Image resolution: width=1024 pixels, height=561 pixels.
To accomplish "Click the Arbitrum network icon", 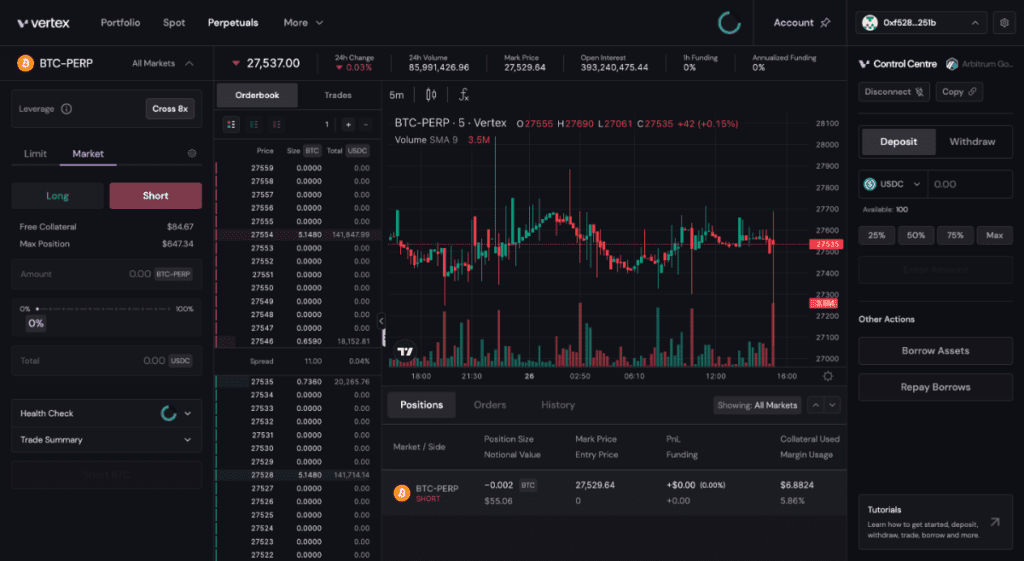I will [952, 64].
